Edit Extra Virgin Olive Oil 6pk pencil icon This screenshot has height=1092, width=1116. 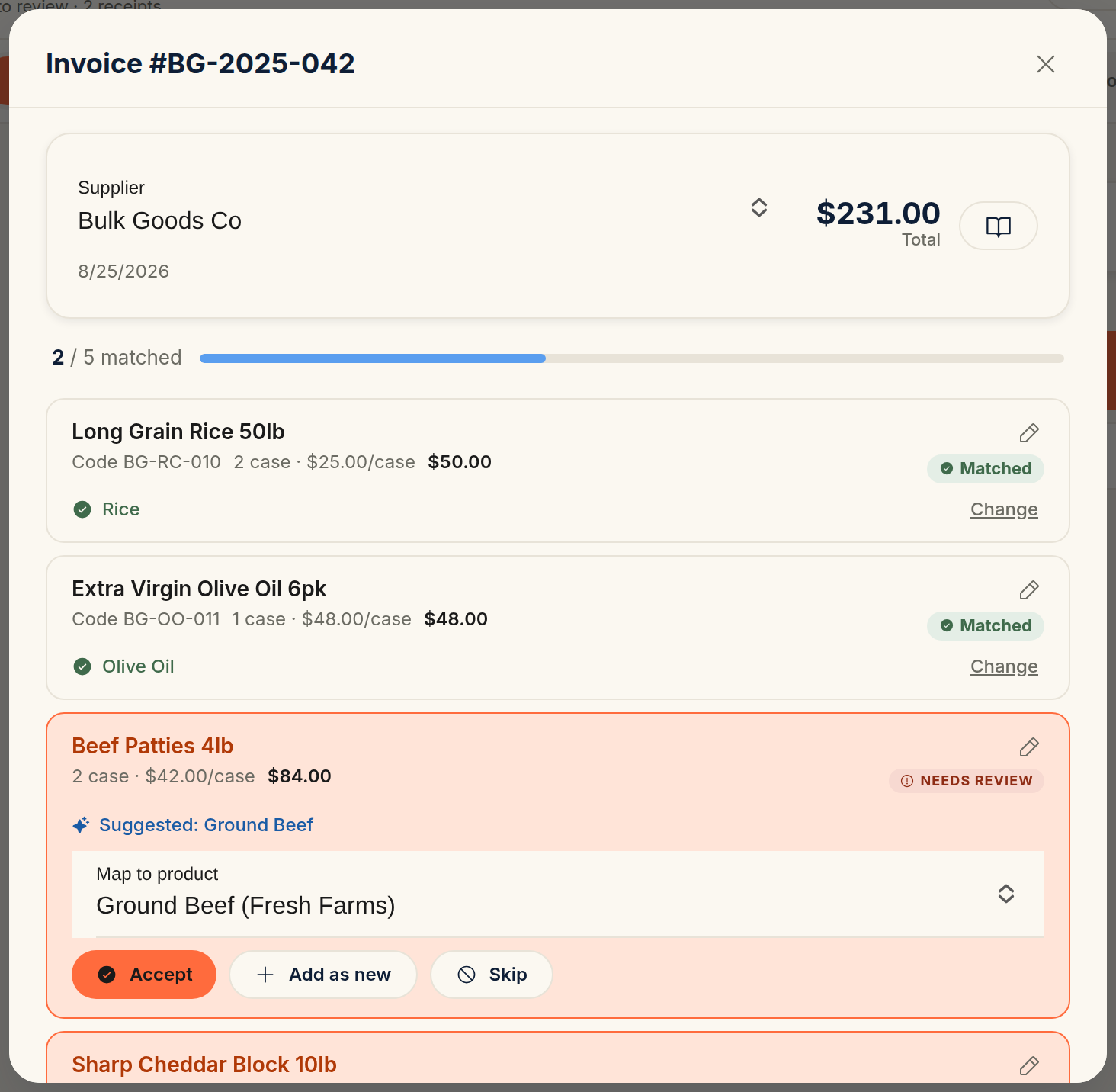pos(1029,590)
